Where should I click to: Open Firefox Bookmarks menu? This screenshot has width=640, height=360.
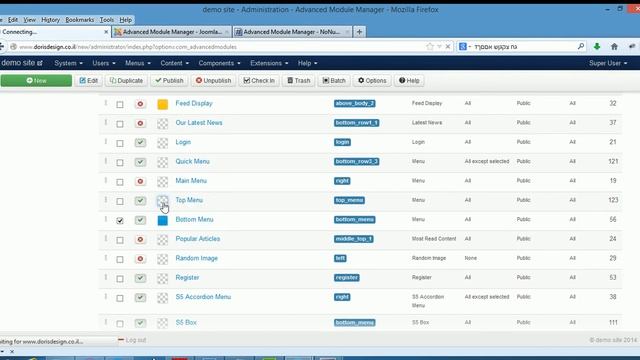pos(80,20)
